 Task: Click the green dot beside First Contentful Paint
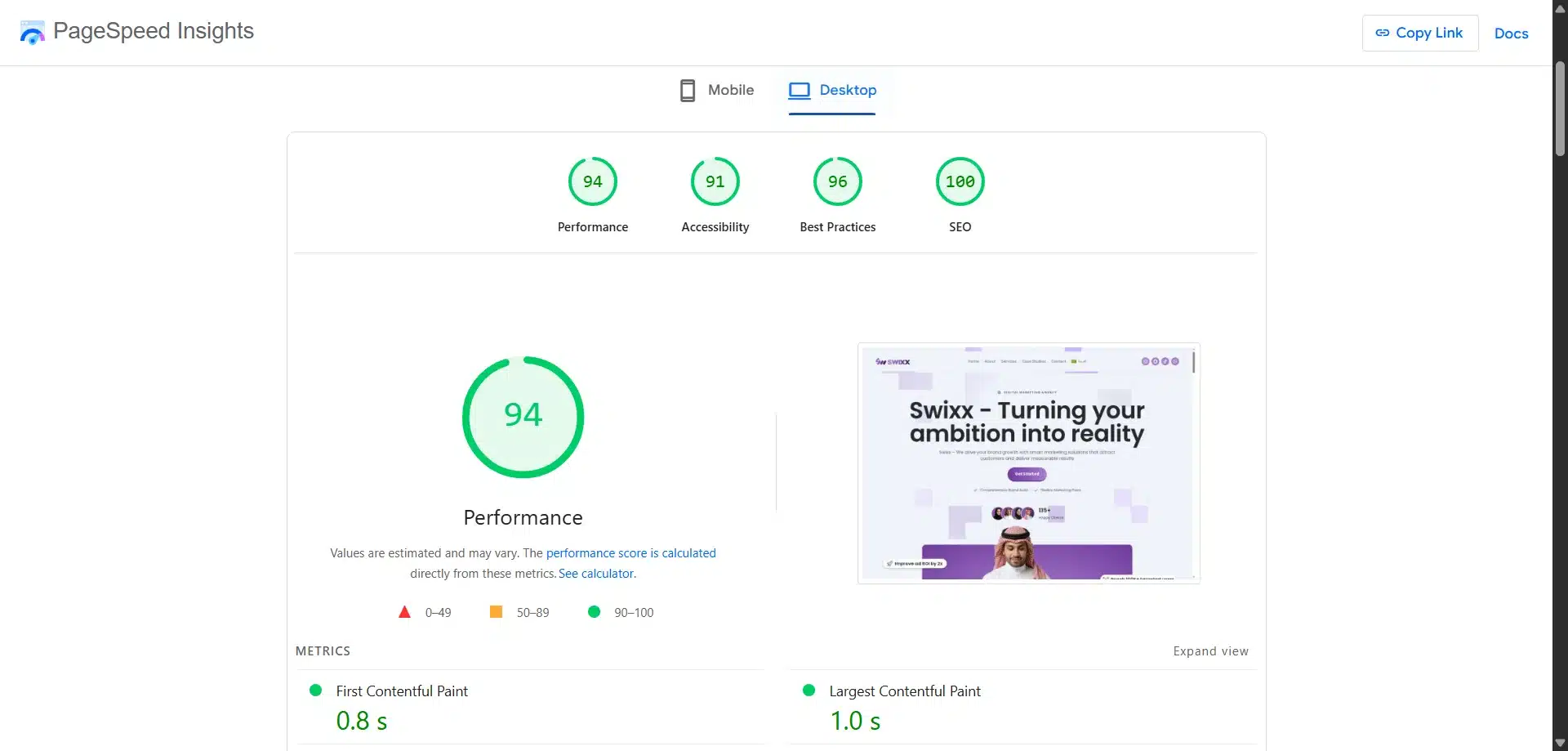[x=315, y=690]
